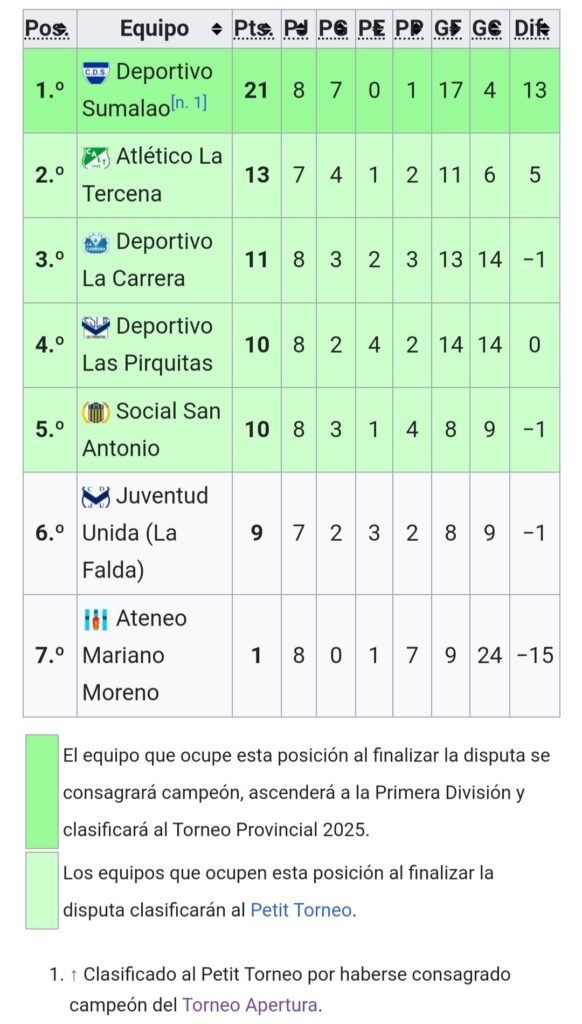
Task: Open the Petit Torneo link
Action: coord(301,910)
